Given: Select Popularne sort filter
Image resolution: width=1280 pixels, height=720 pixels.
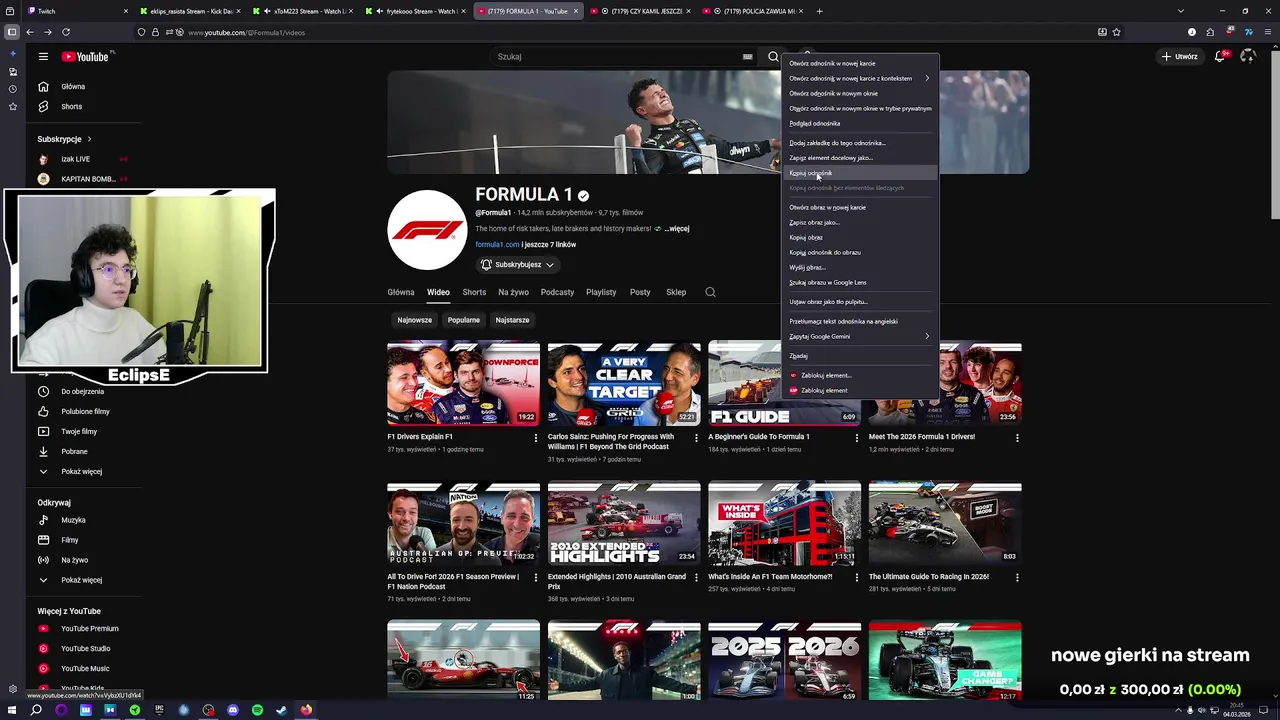Looking at the screenshot, I should coord(463,320).
